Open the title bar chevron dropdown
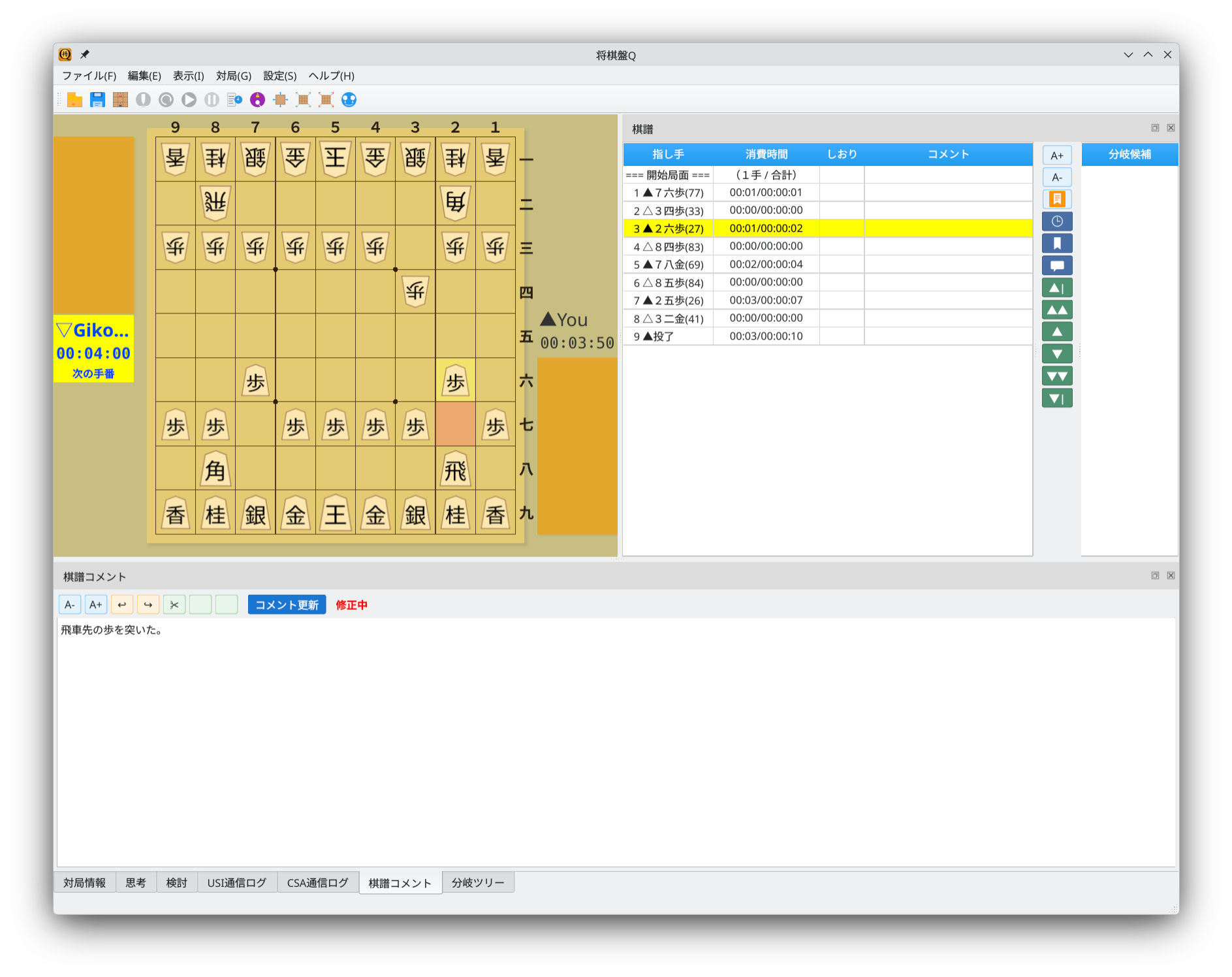The height and width of the screenshot is (977, 1232). [1129, 55]
